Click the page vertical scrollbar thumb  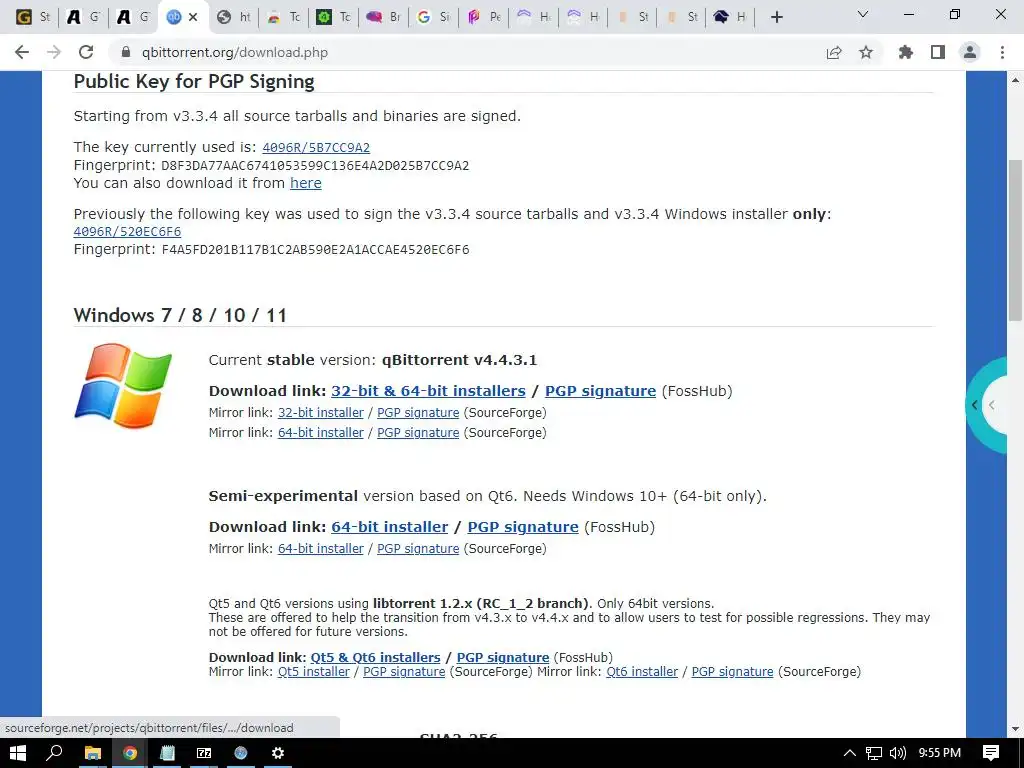tap(1015, 240)
